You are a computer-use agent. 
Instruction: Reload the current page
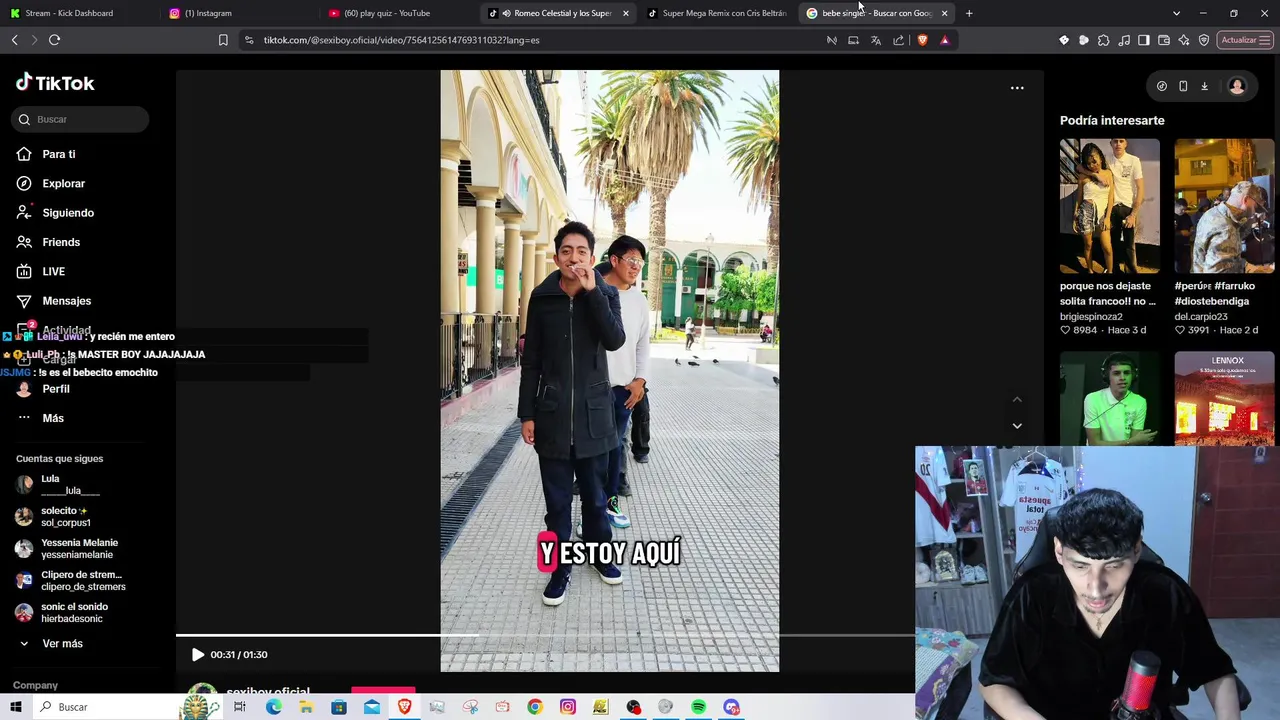pyautogui.click(x=54, y=40)
